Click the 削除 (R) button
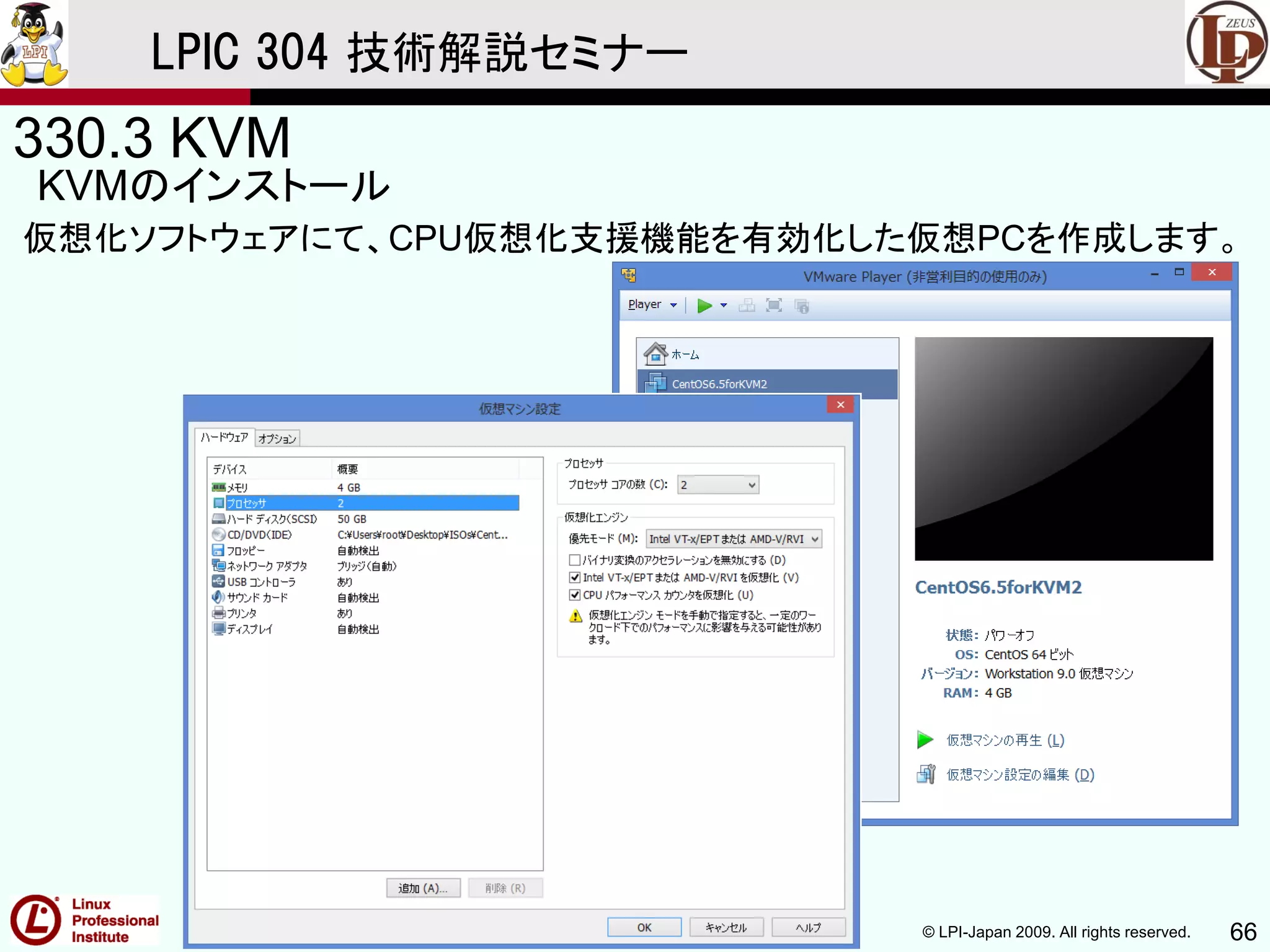Screen dimensions: 1270x952 [x=505, y=888]
